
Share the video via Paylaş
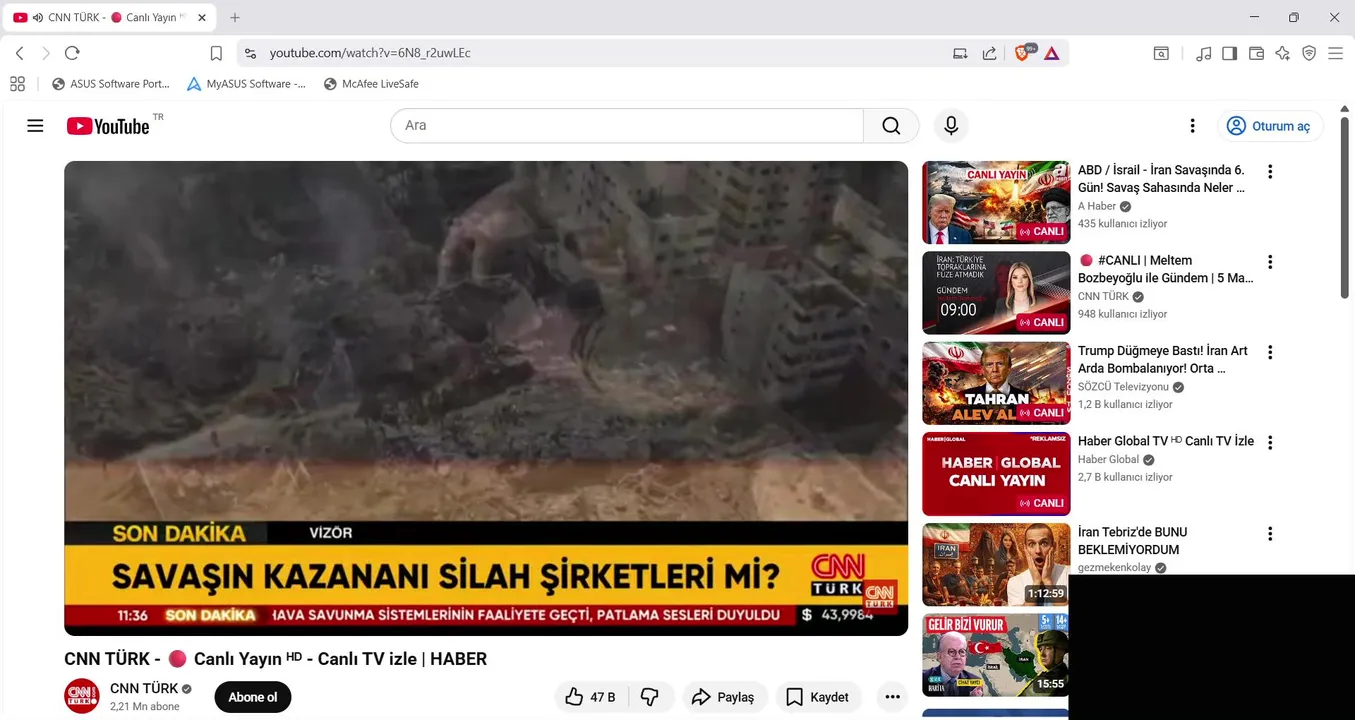pyautogui.click(x=724, y=697)
